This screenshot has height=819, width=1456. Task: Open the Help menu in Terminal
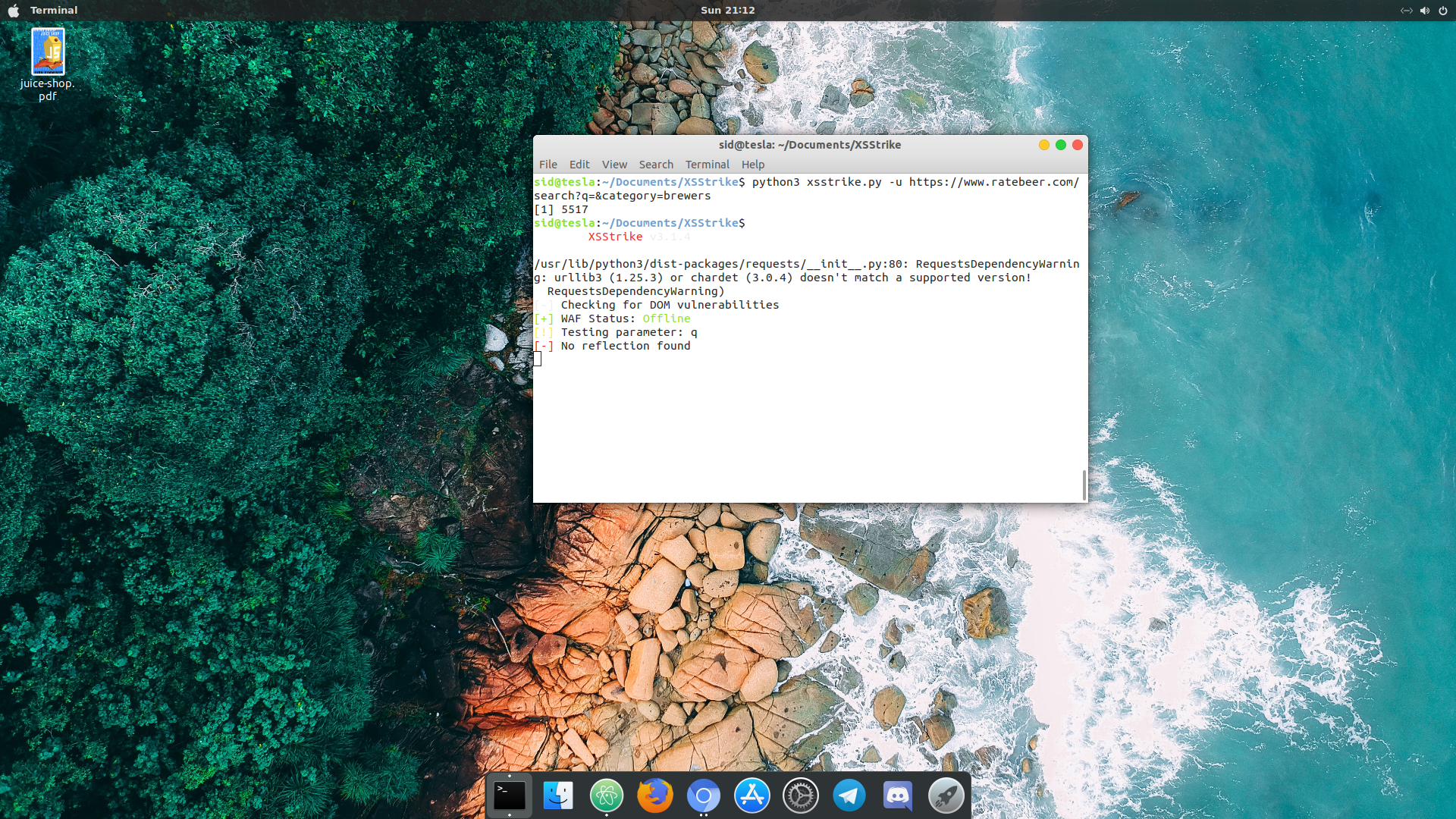coord(753,165)
